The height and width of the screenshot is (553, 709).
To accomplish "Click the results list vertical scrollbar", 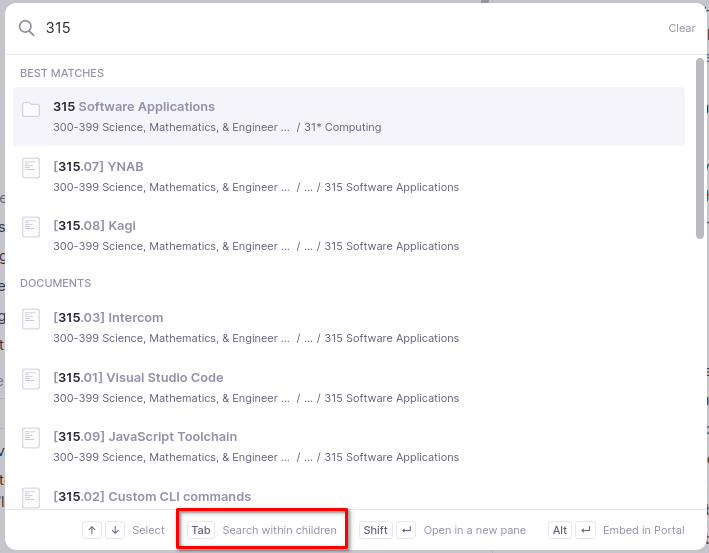I will pos(700,150).
